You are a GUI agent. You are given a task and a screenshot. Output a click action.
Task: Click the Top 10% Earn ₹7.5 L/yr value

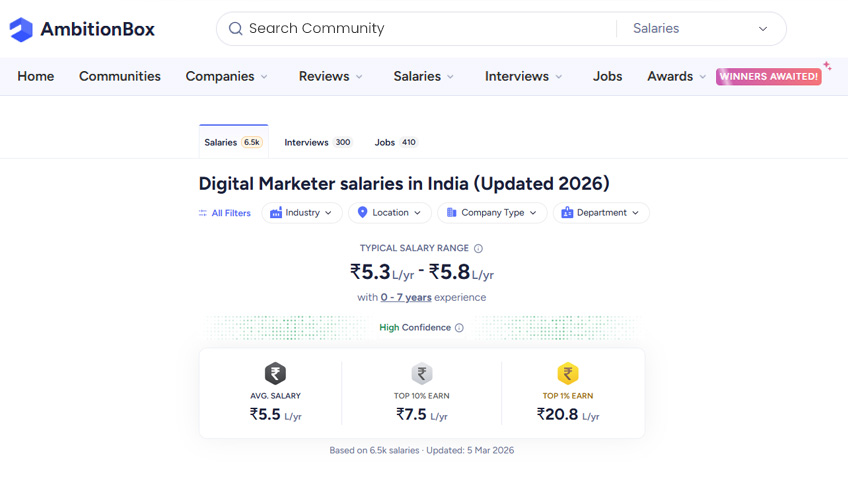(422, 415)
